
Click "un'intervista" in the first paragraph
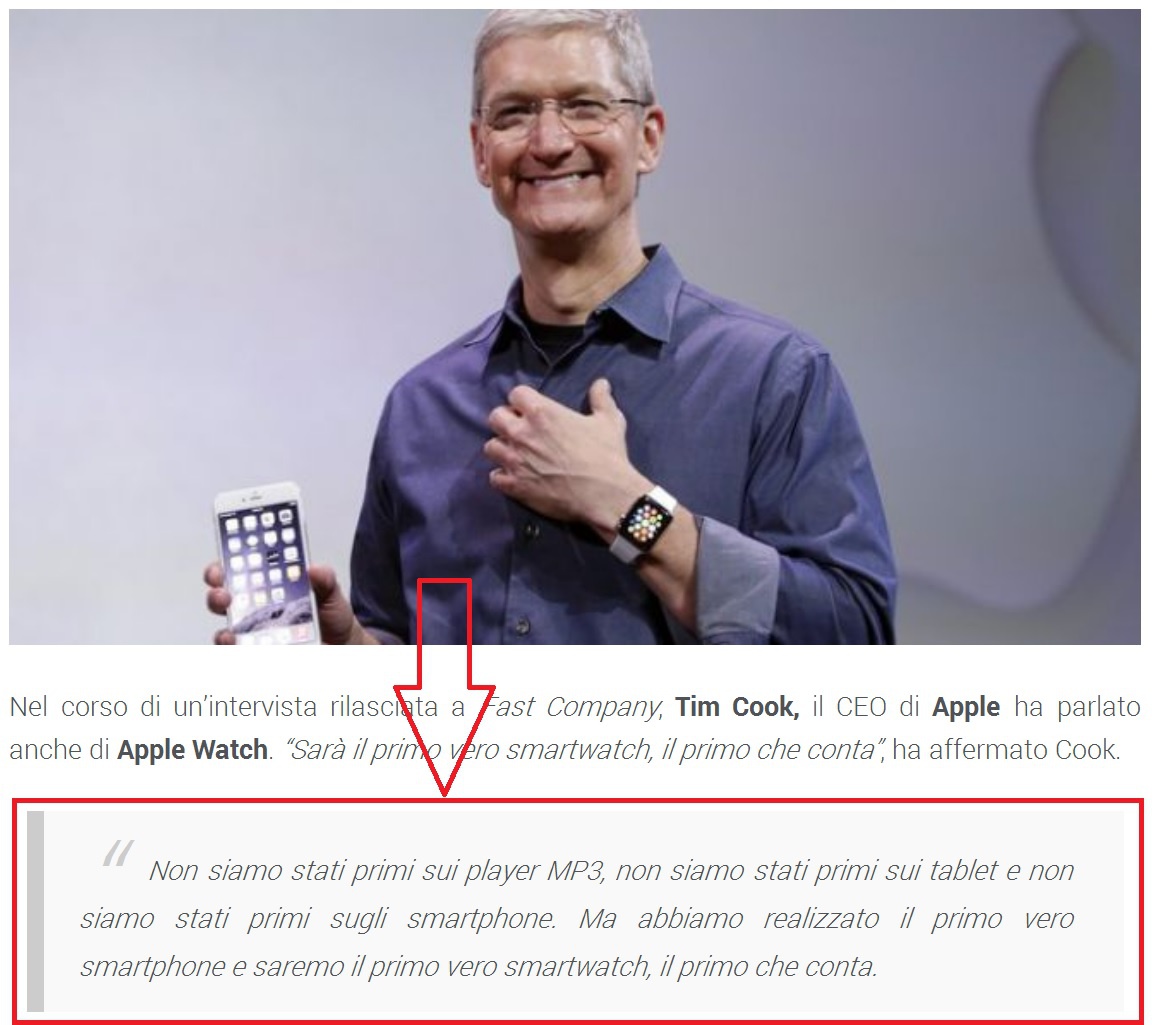244,707
